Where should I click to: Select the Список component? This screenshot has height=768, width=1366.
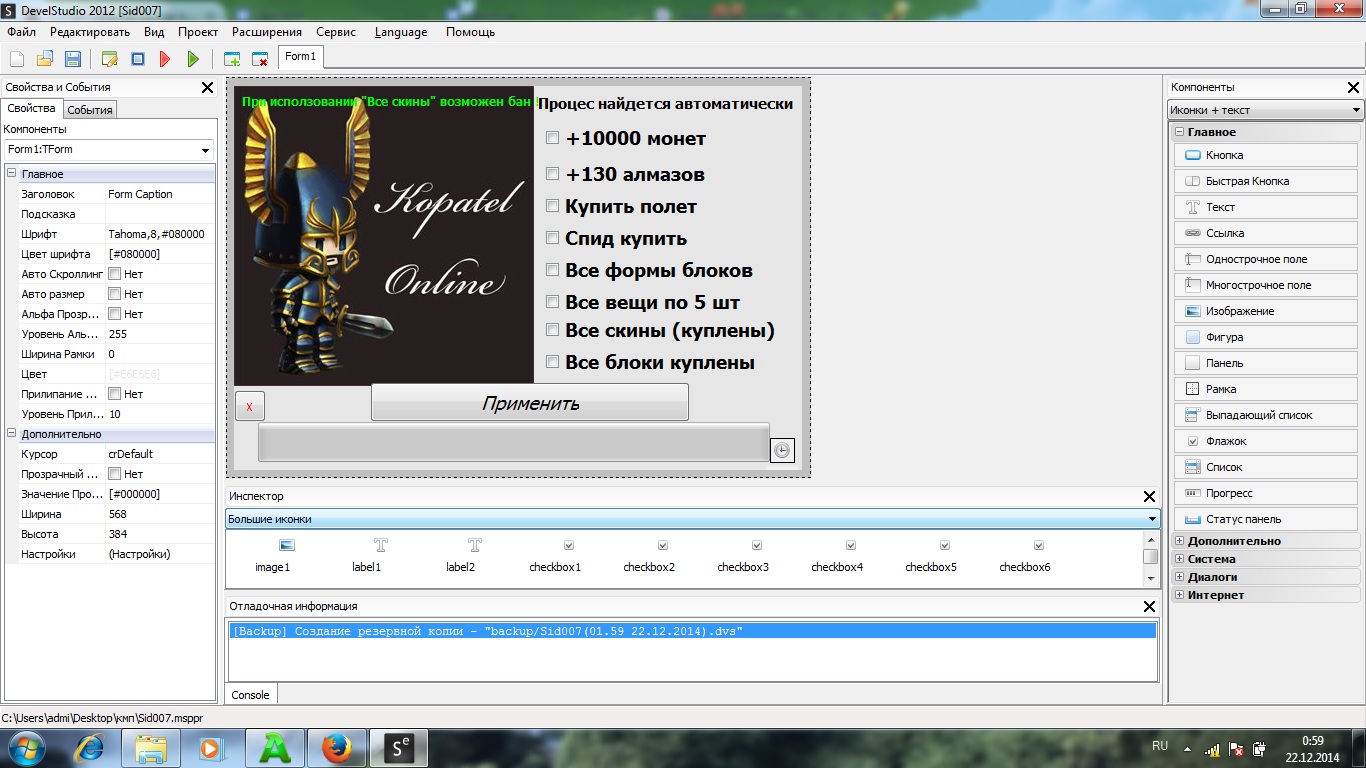1266,467
